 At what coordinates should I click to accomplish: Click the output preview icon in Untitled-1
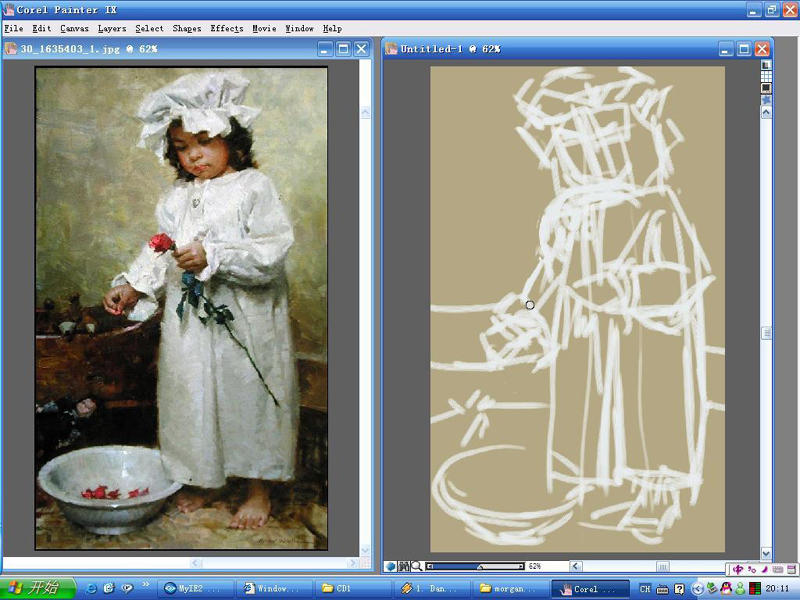pyautogui.click(x=766, y=88)
